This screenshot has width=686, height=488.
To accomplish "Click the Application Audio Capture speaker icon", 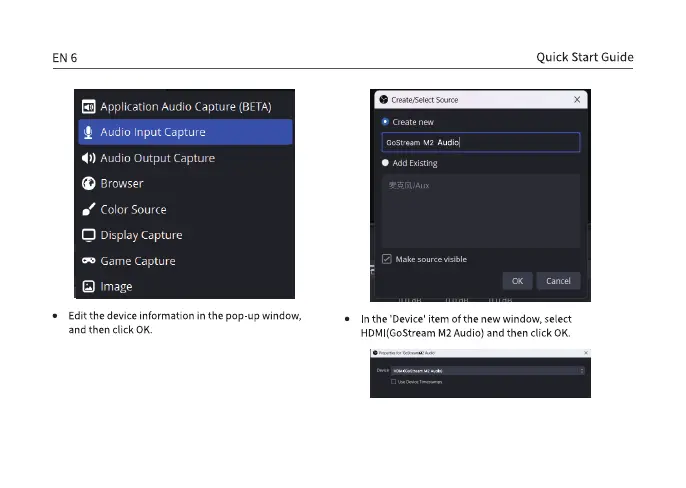I will click(x=88, y=106).
